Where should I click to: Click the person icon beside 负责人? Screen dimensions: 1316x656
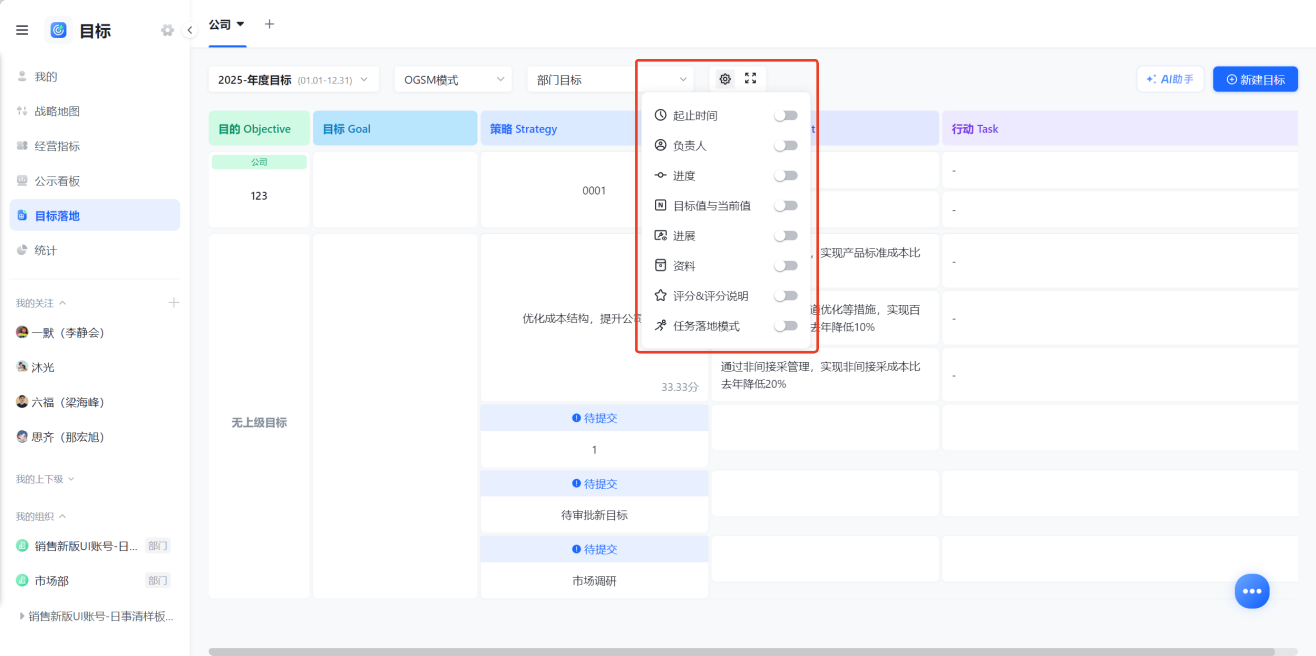pyautogui.click(x=660, y=145)
